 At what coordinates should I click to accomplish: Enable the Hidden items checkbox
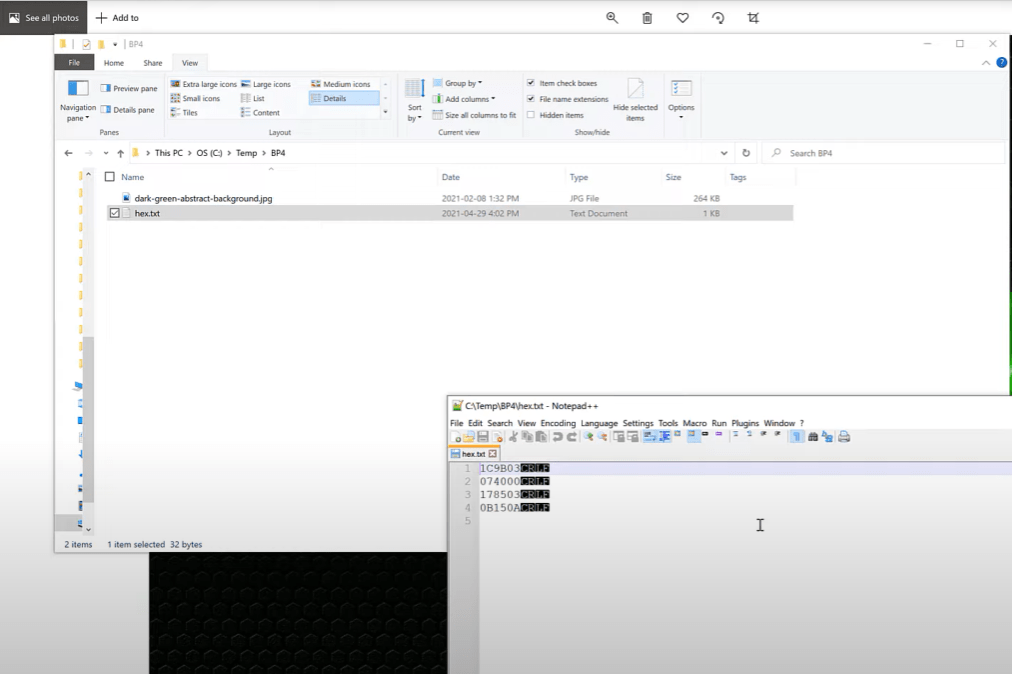tap(531, 115)
